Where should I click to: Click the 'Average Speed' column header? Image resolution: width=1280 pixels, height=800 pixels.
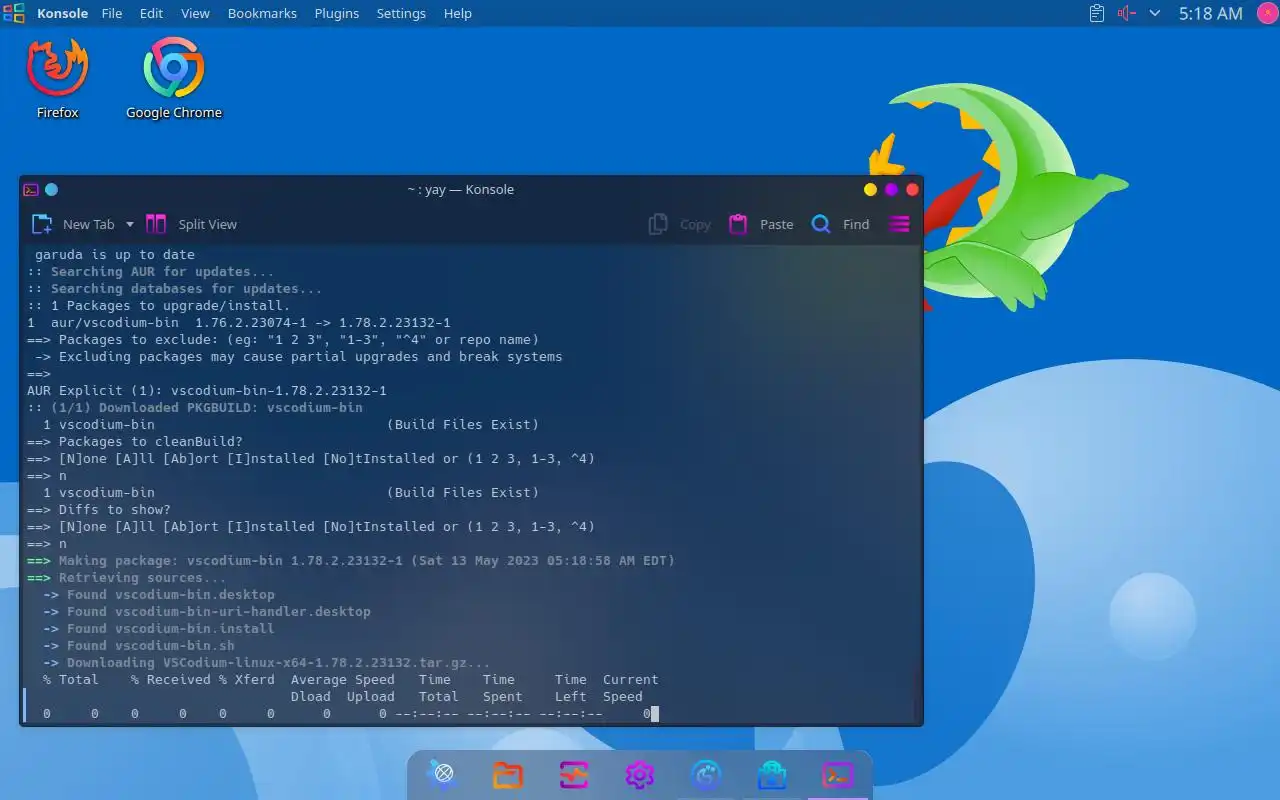pos(343,680)
